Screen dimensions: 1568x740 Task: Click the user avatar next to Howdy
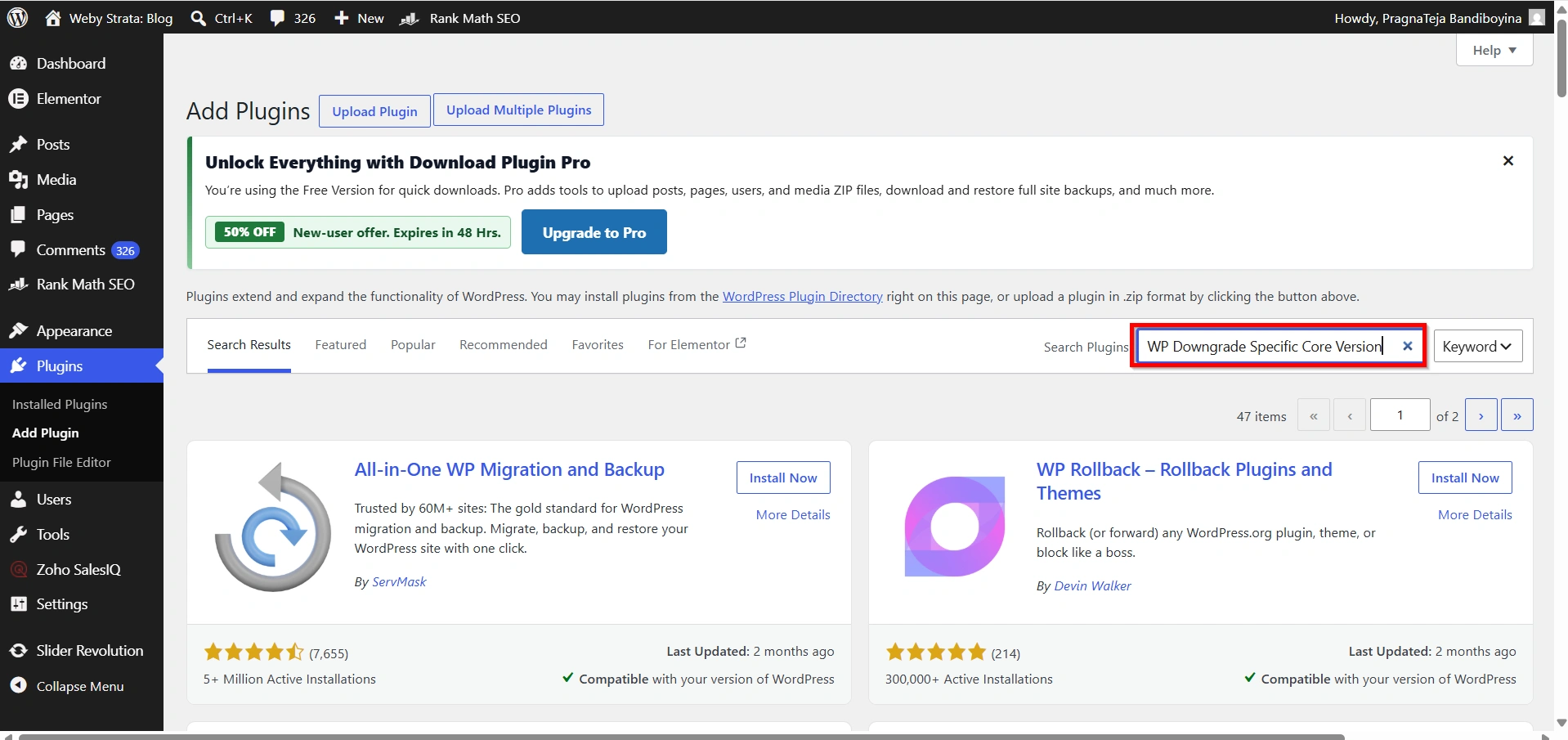click(1537, 17)
